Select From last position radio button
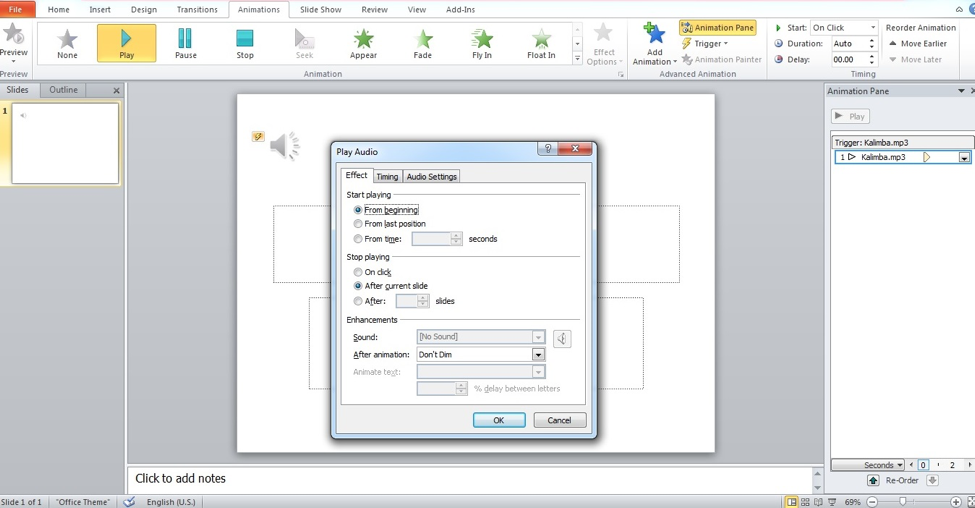 click(358, 224)
